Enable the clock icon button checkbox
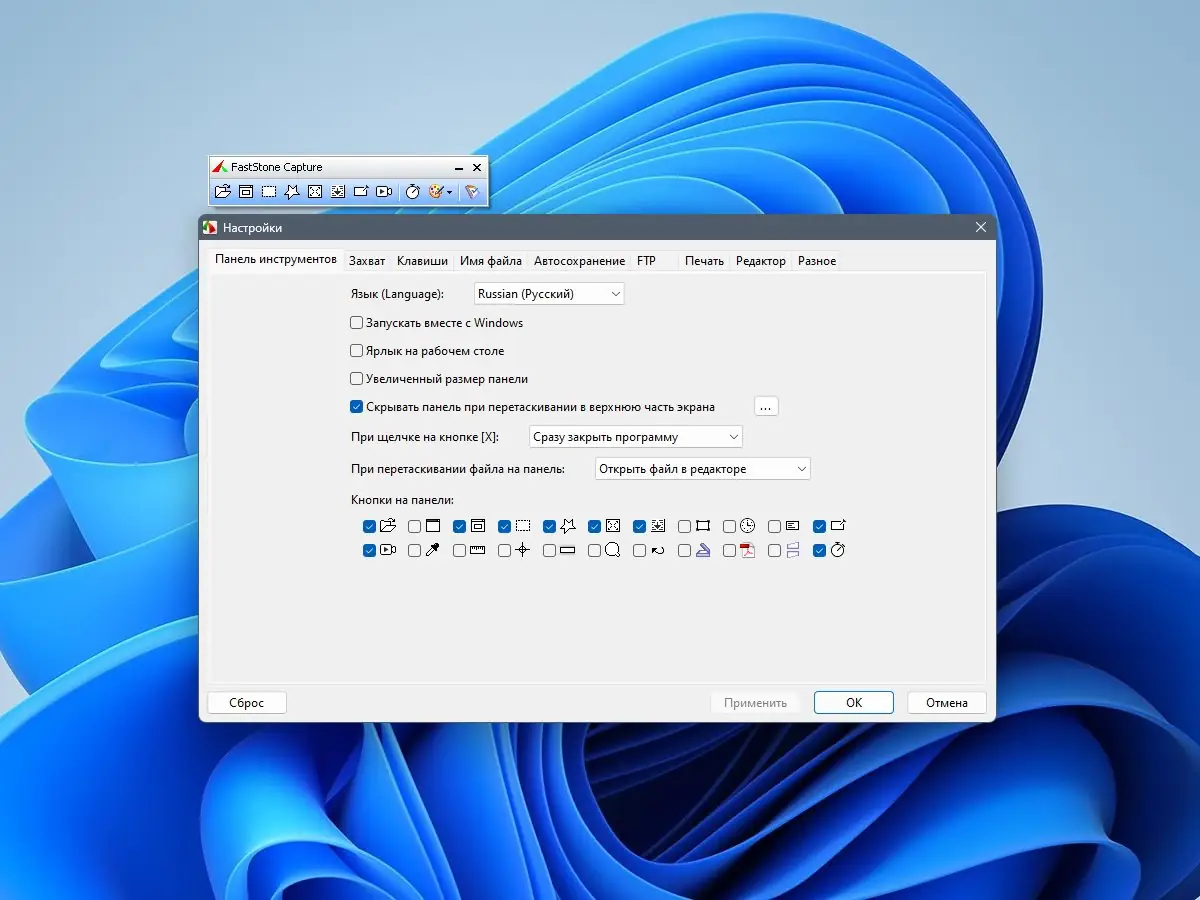The height and width of the screenshot is (900, 1200). point(729,526)
